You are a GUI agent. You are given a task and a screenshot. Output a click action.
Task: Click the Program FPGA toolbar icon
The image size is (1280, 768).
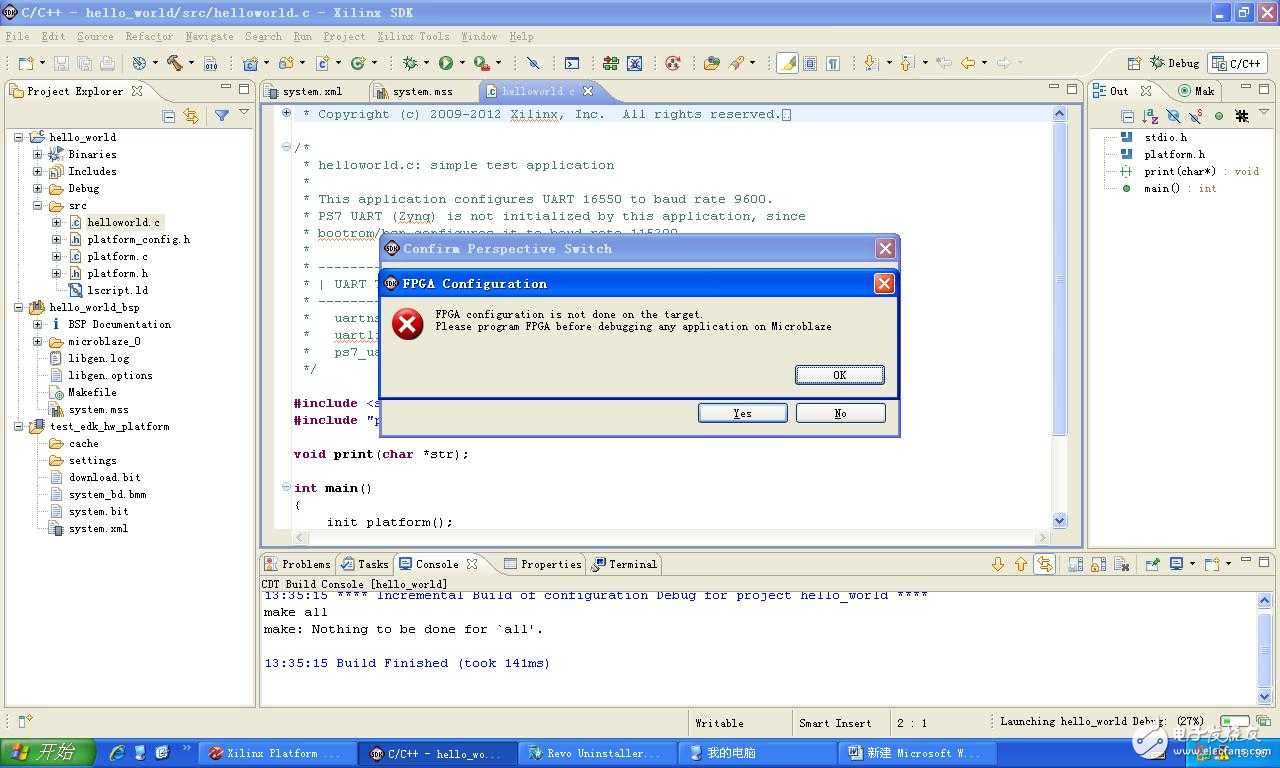[x=610, y=63]
